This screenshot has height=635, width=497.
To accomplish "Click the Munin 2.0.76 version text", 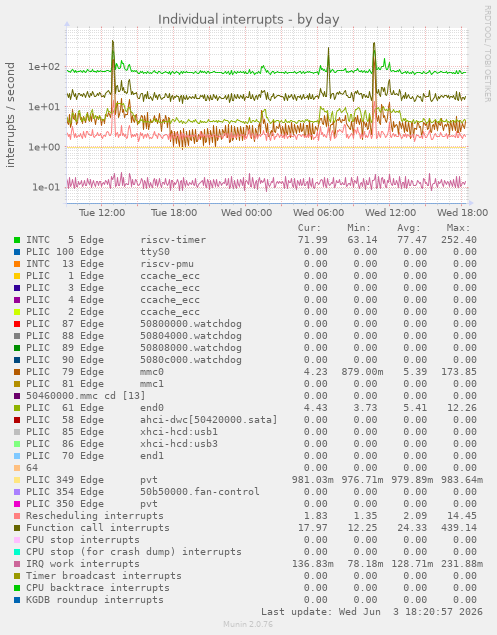I will coord(248,624).
